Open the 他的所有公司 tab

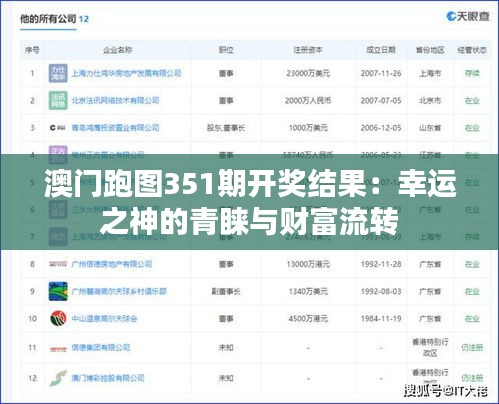point(54,19)
